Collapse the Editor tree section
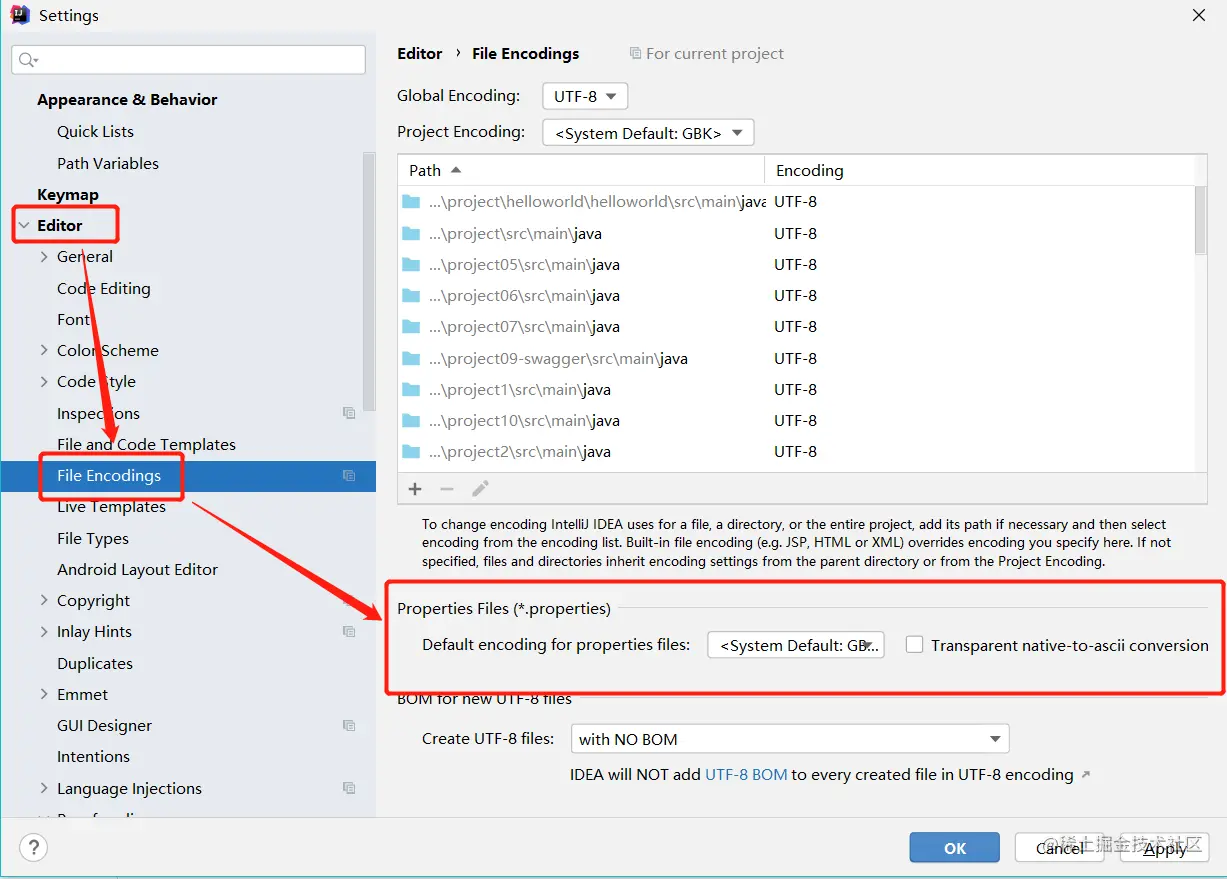Screen dimensions: 1227x879 tap(24, 226)
